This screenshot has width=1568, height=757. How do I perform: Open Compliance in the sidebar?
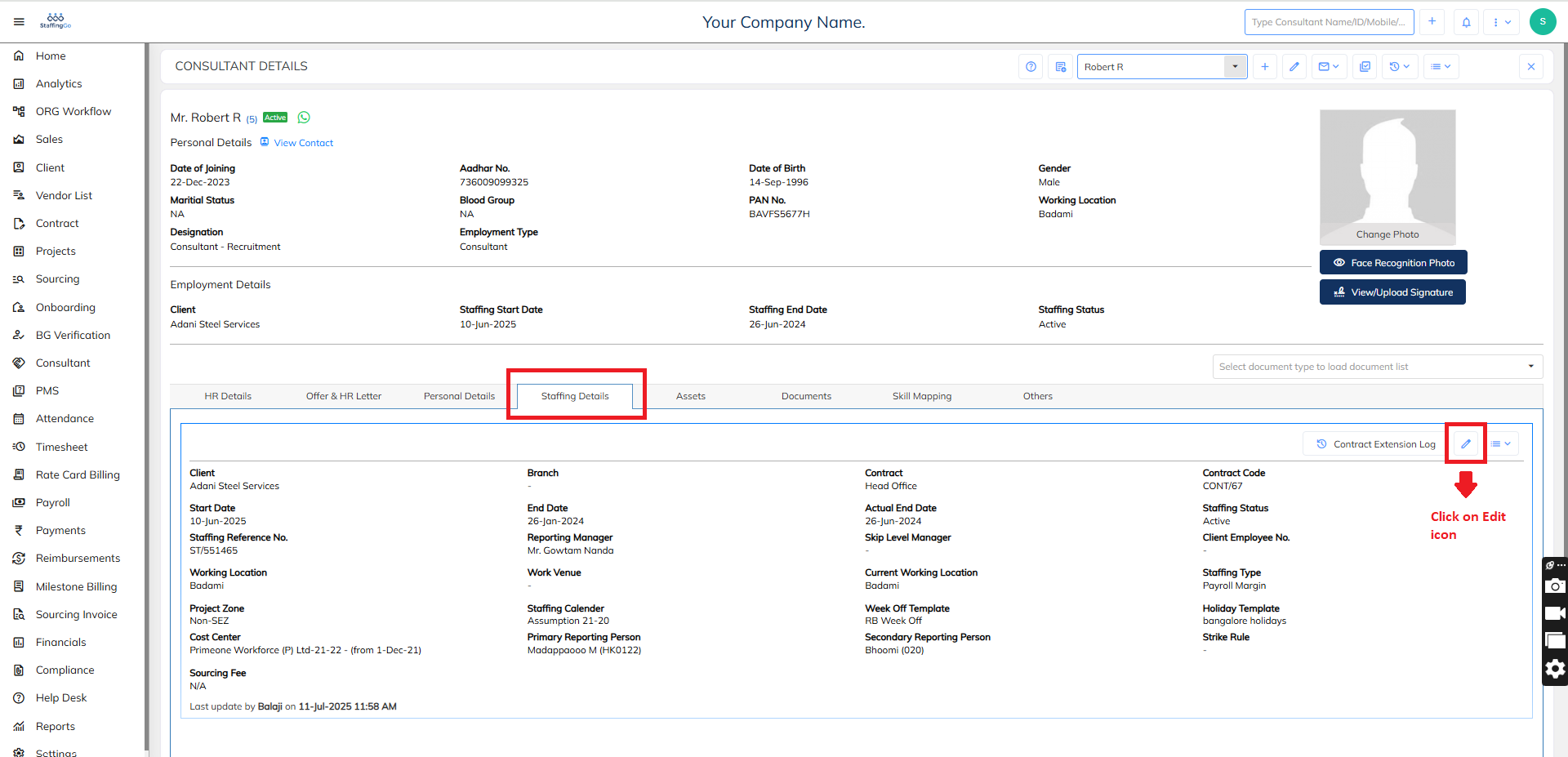(x=65, y=670)
